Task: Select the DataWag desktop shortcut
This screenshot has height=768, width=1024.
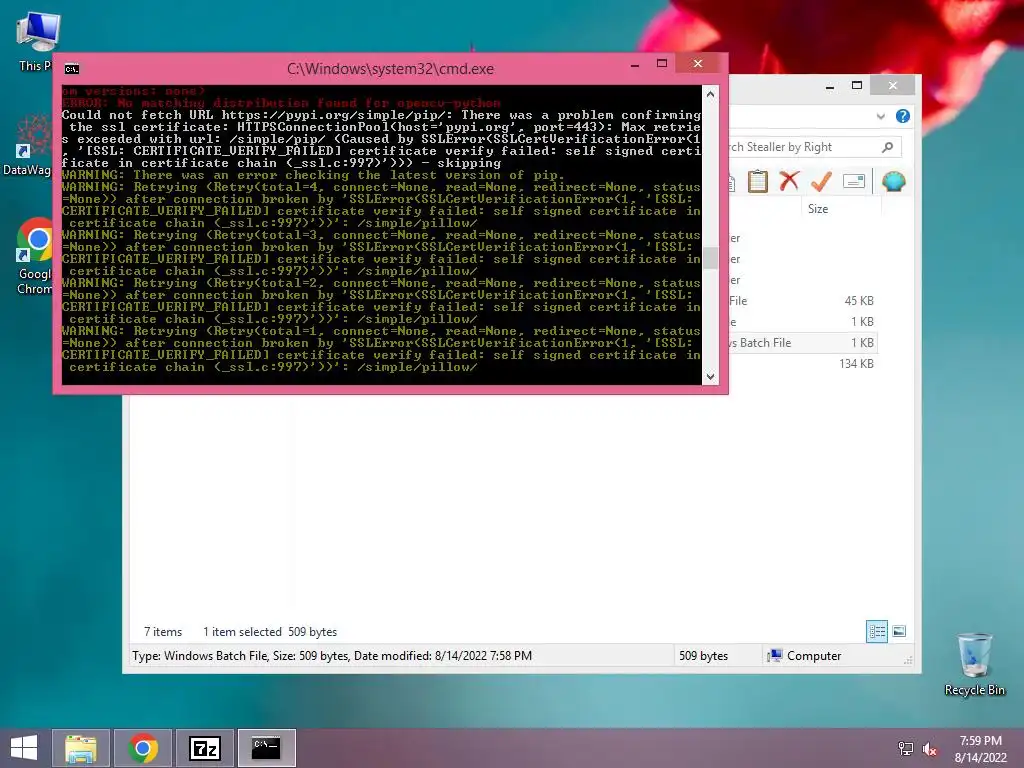Action: (x=27, y=145)
